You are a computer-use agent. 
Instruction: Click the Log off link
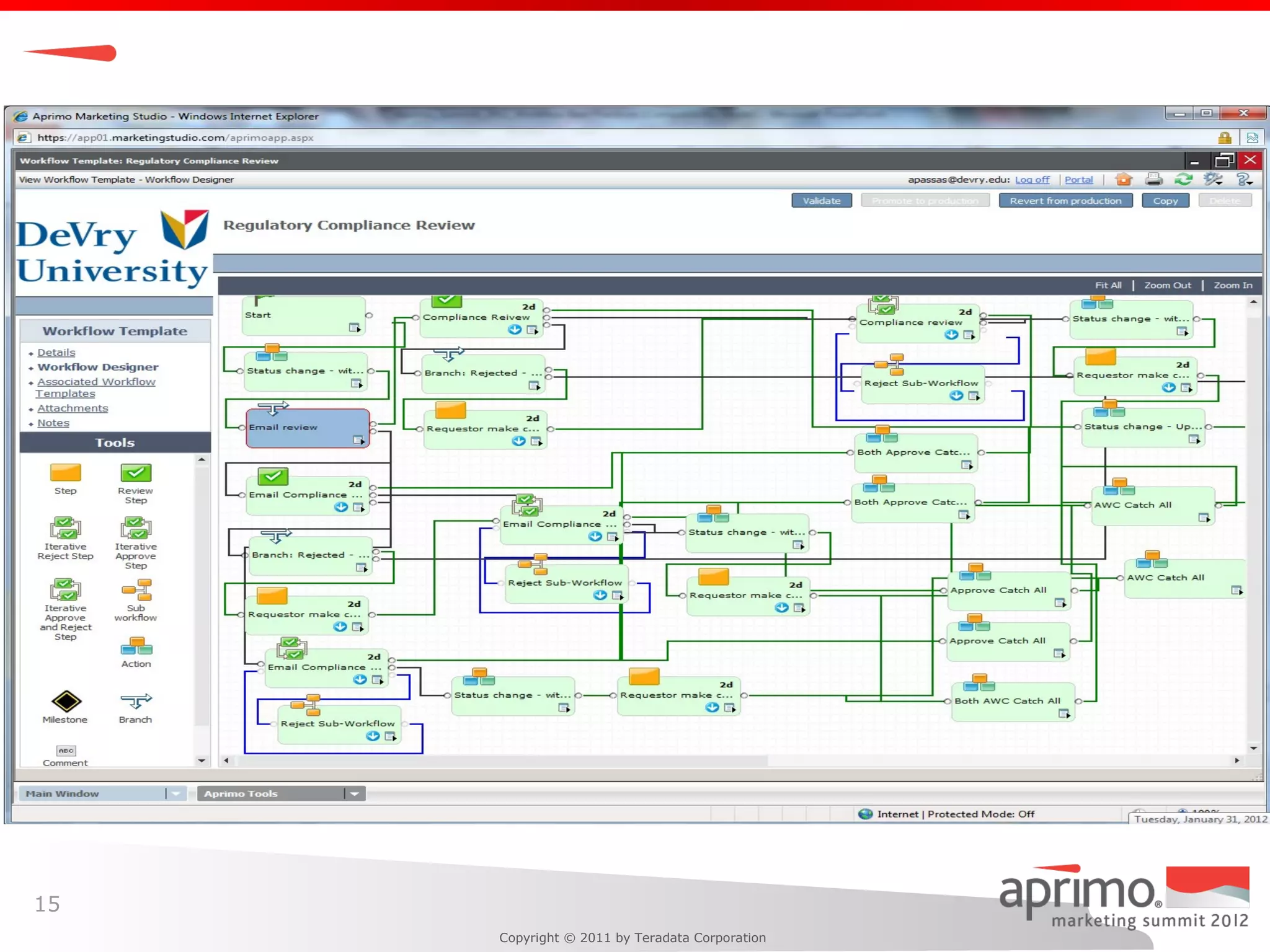(1032, 180)
